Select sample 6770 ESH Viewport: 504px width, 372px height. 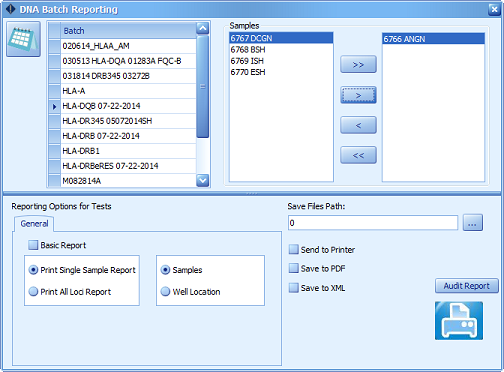(x=281, y=72)
